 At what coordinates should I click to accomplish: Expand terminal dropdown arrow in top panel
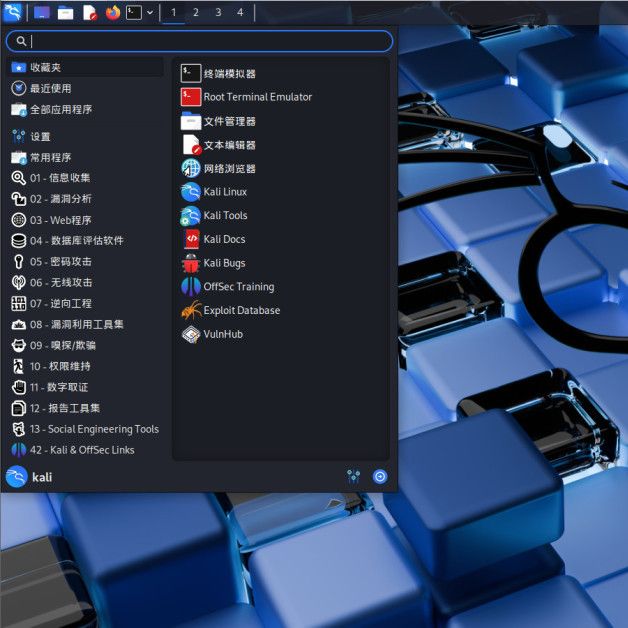pyautogui.click(x=150, y=13)
